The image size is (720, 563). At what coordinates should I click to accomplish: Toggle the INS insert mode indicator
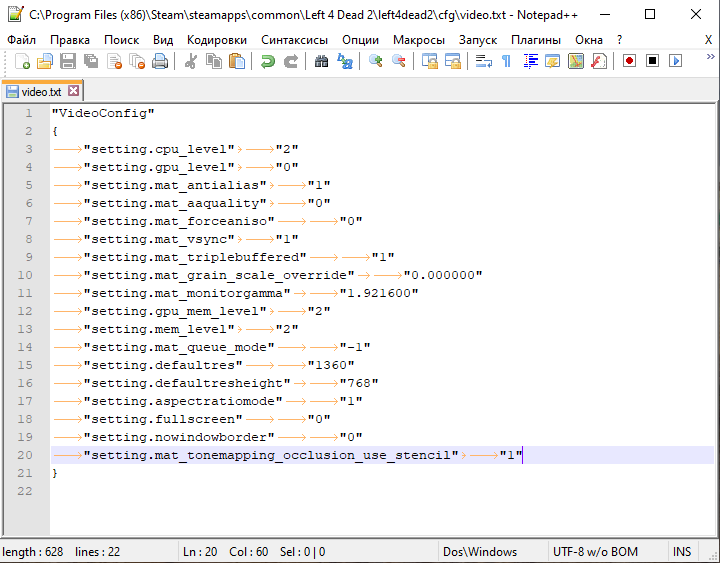pos(682,552)
